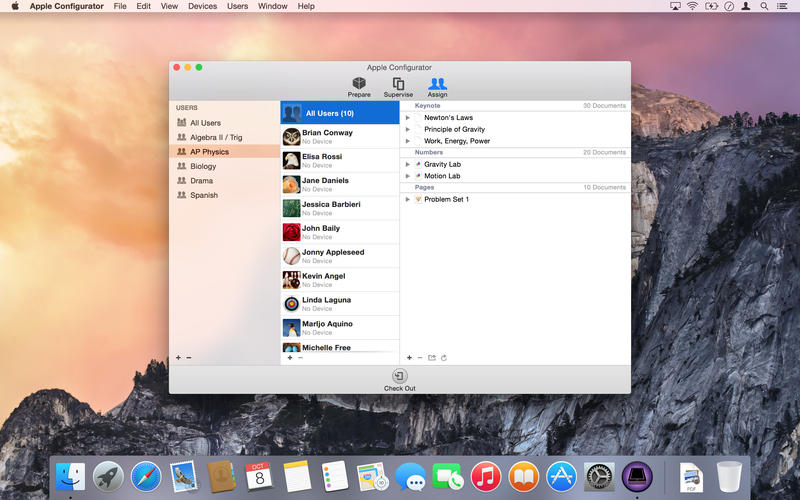This screenshot has height=500, width=800.
Task: Switch to the Supervise view
Action: [398, 86]
